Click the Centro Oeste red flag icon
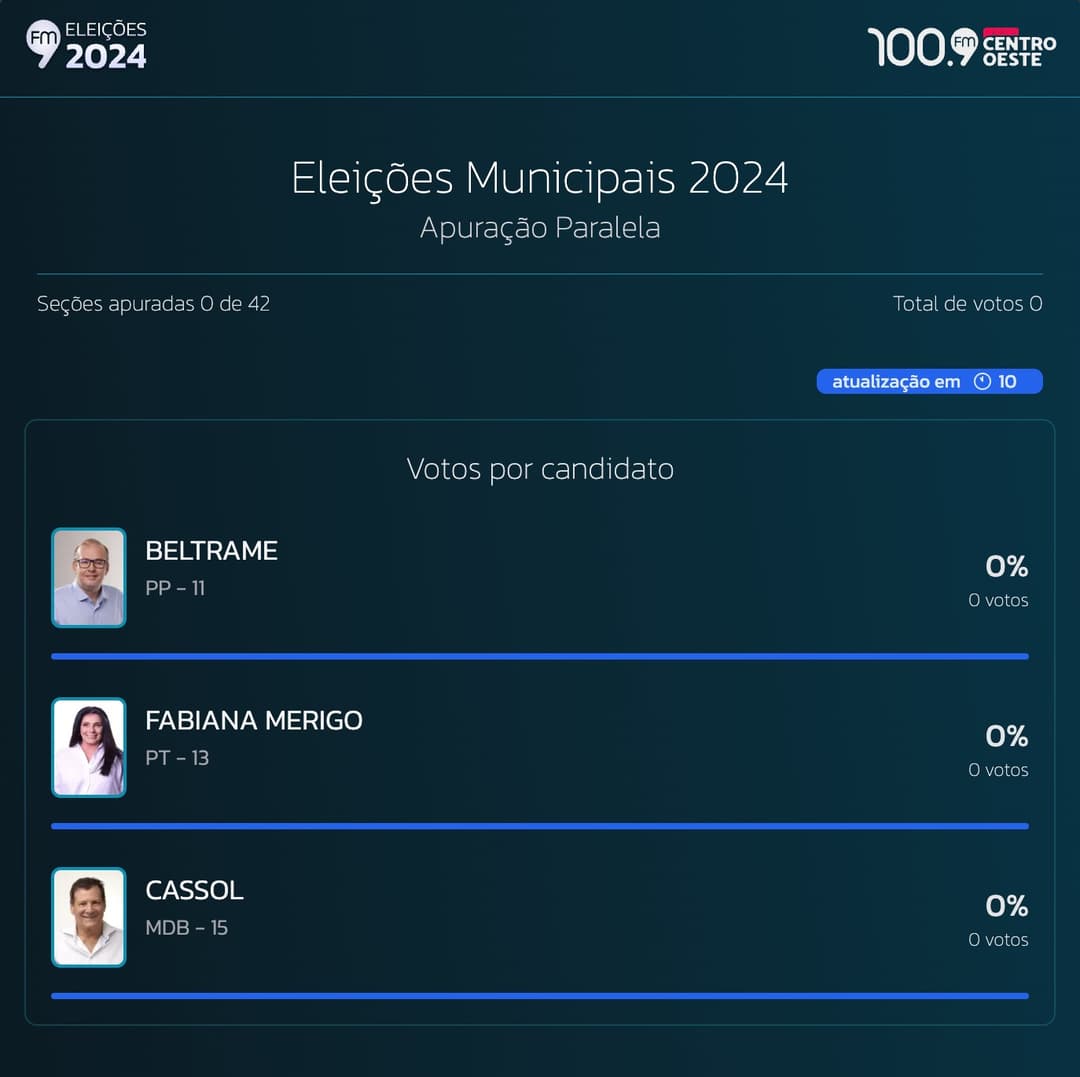The width and height of the screenshot is (1080, 1077). 1003,33
